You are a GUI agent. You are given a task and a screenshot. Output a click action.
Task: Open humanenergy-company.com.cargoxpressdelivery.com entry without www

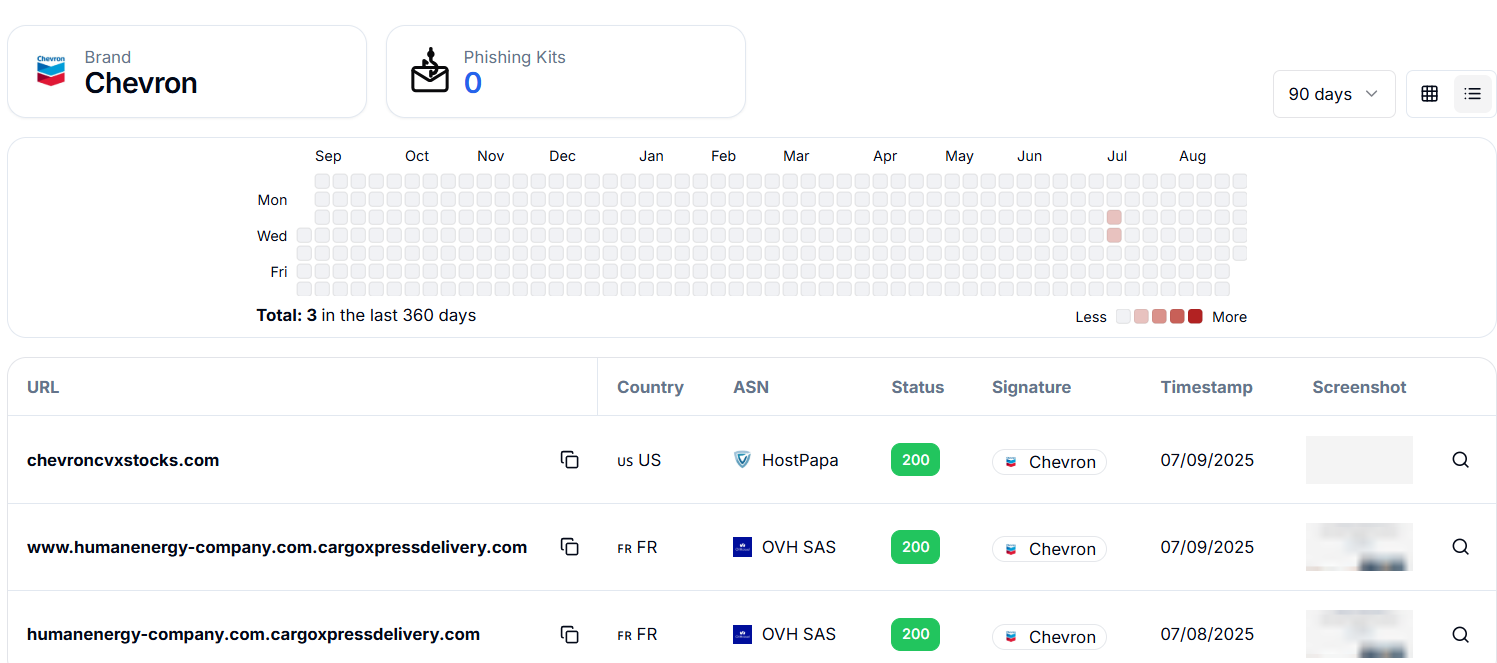coord(253,634)
